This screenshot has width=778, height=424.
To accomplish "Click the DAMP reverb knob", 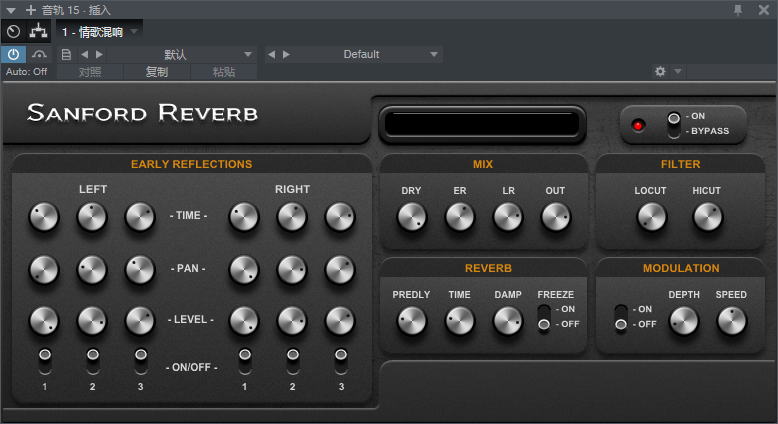I will click(x=508, y=321).
